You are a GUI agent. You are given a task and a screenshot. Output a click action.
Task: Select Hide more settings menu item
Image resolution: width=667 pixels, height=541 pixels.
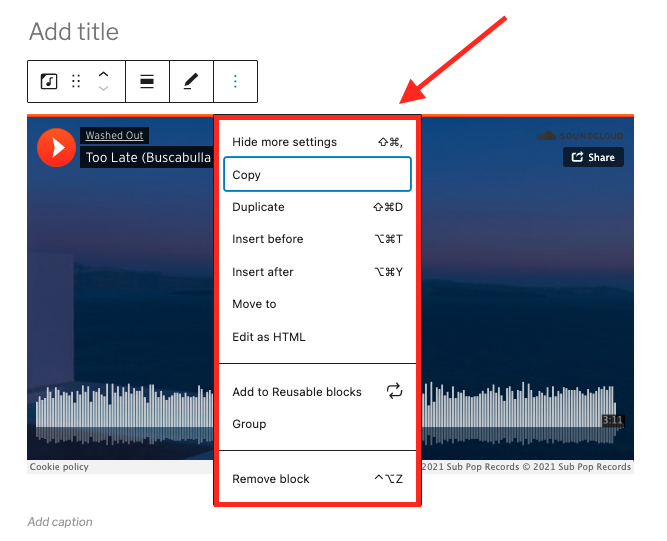point(317,142)
